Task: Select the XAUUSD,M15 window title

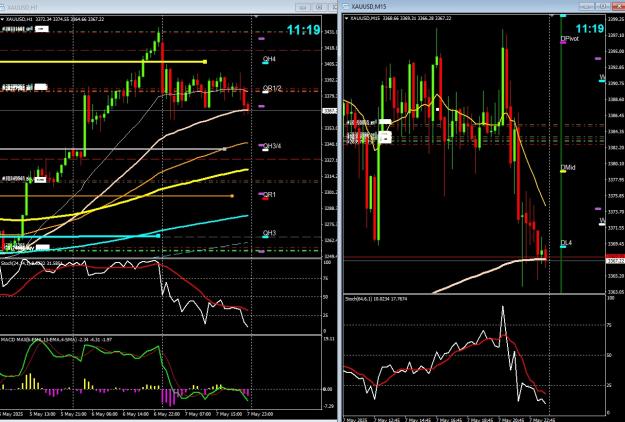Action: click(369, 7)
